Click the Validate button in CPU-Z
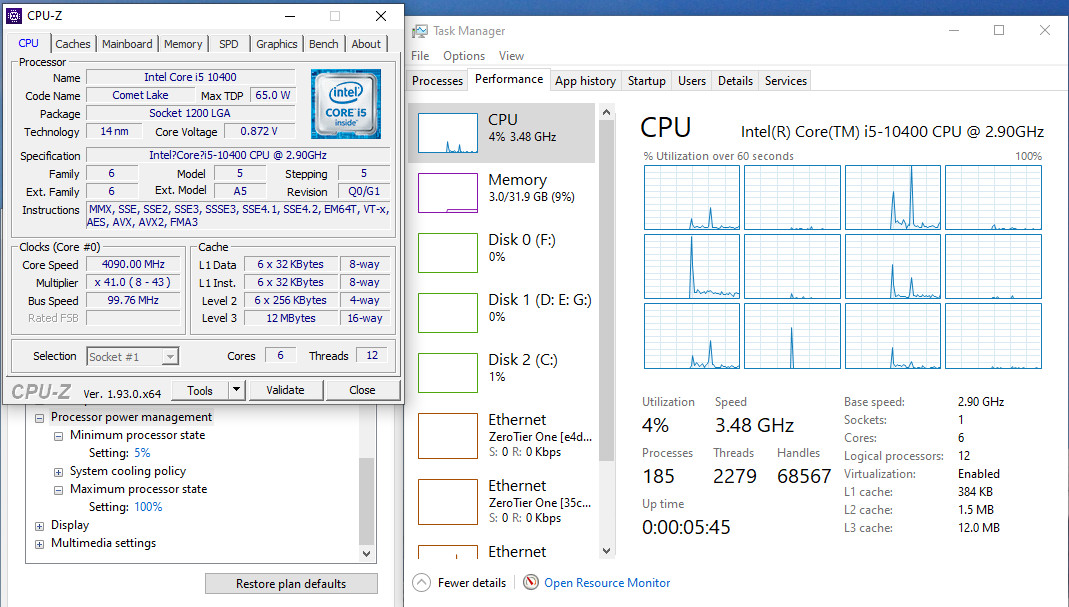The image size is (1069, 607). click(x=286, y=390)
